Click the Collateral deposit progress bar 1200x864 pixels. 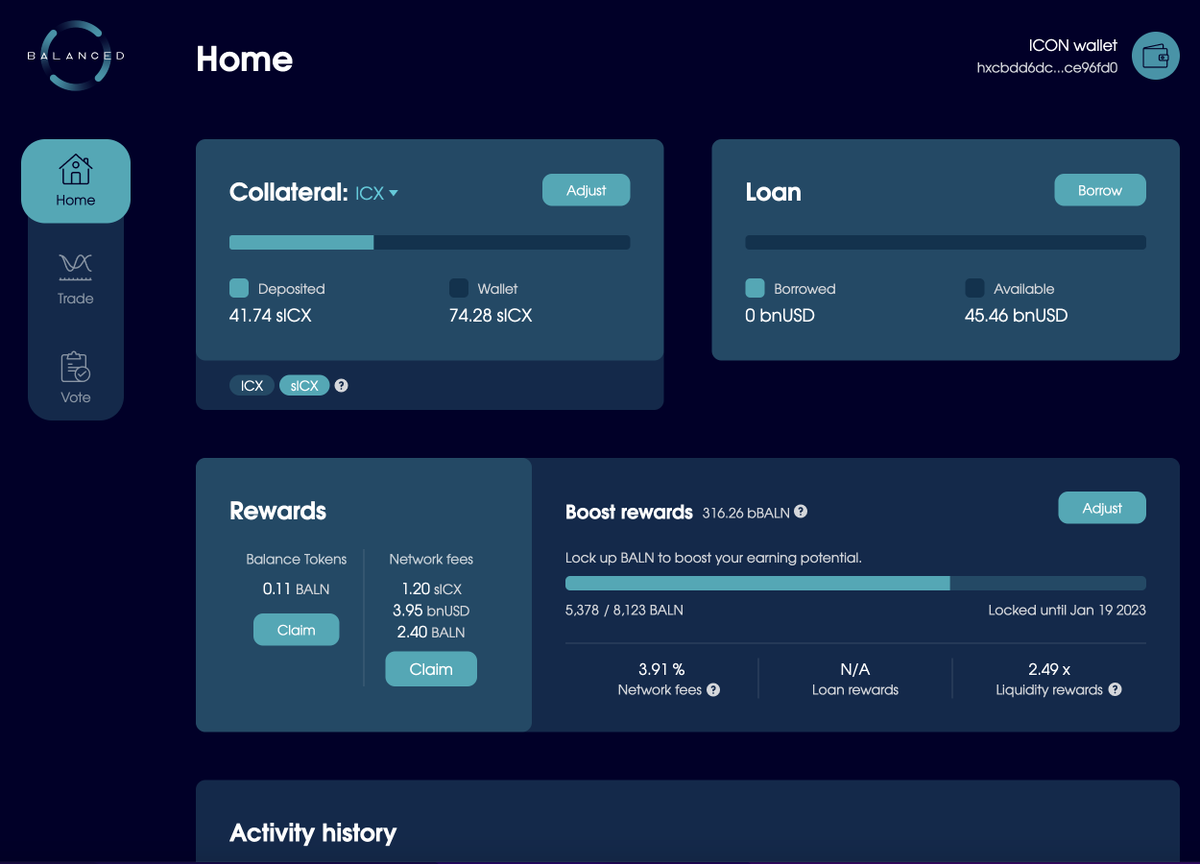pyautogui.click(x=430, y=242)
